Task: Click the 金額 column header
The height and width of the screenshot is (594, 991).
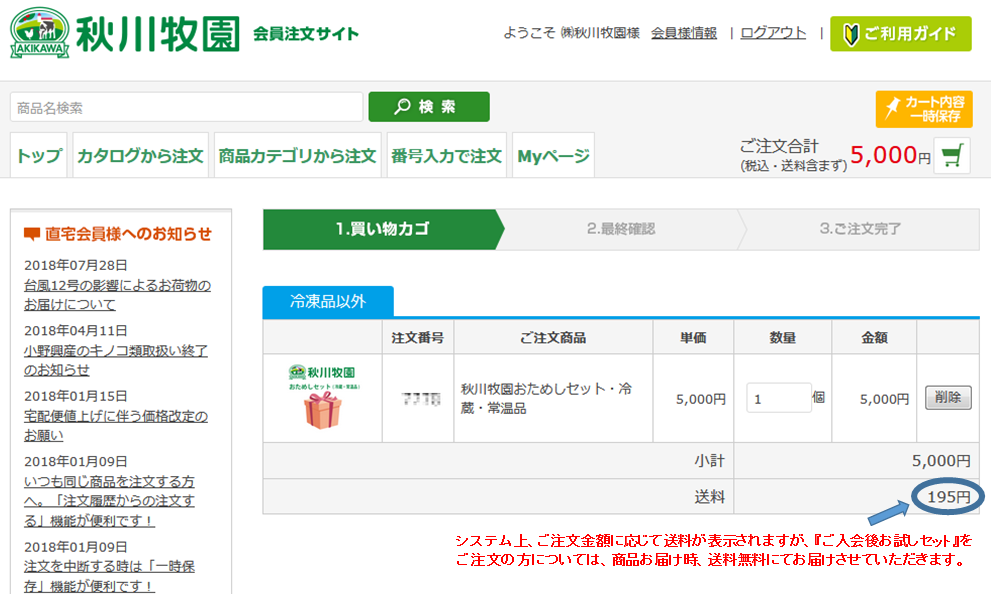Action: pyautogui.click(x=874, y=338)
